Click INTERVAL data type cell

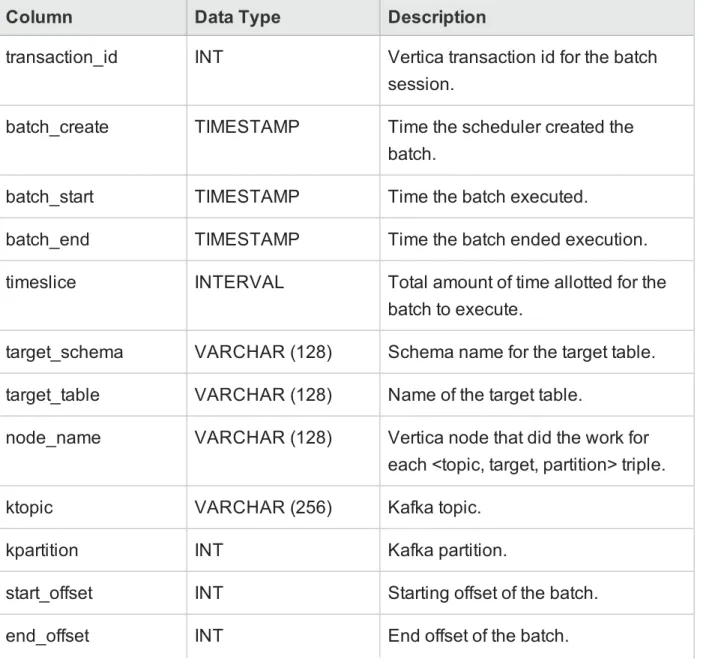[x=283, y=296]
